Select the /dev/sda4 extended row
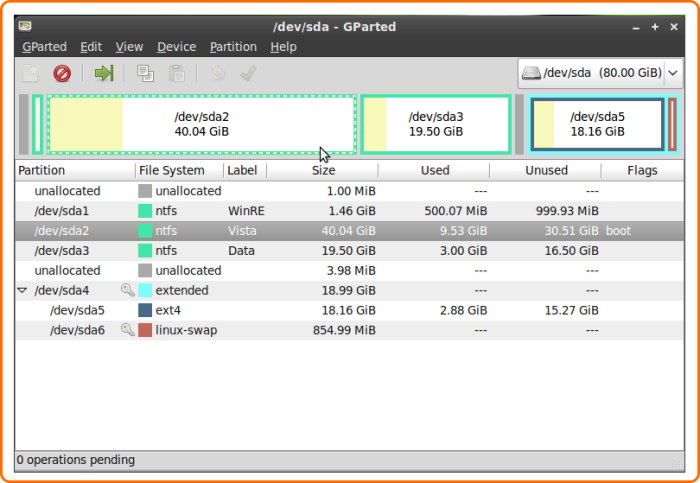The image size is (700, 483). click(x=349, y=290)
